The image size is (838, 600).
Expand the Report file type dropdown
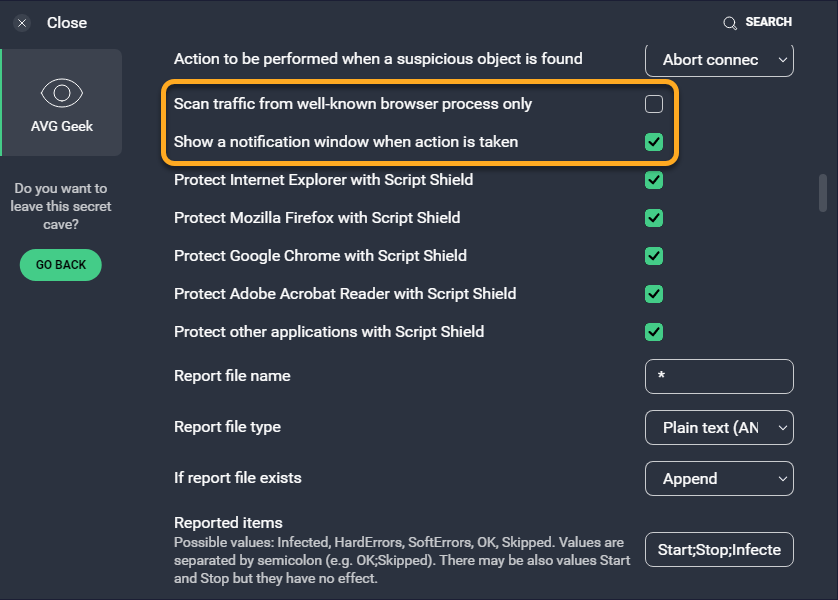(x=719, y=428)
